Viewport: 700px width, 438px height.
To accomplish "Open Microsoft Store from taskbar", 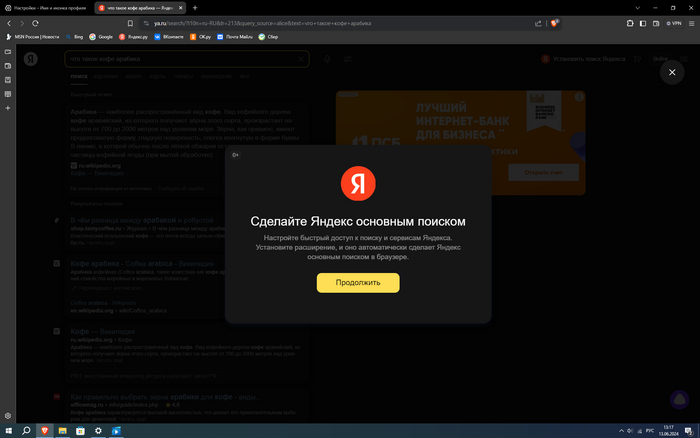I will click(x=80, y=431).
